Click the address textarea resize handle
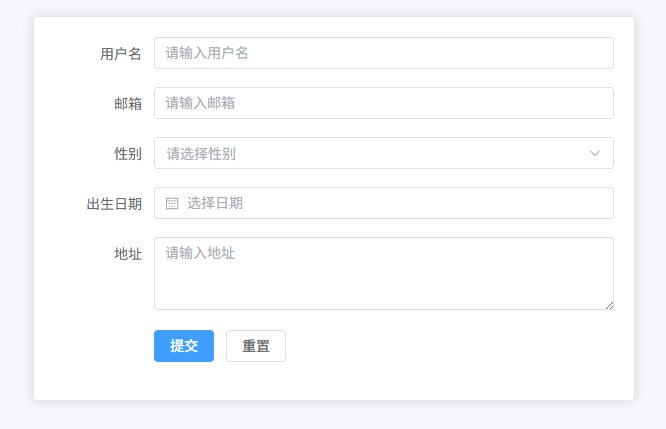Screen dimensions: 666x429 [609, 305]
